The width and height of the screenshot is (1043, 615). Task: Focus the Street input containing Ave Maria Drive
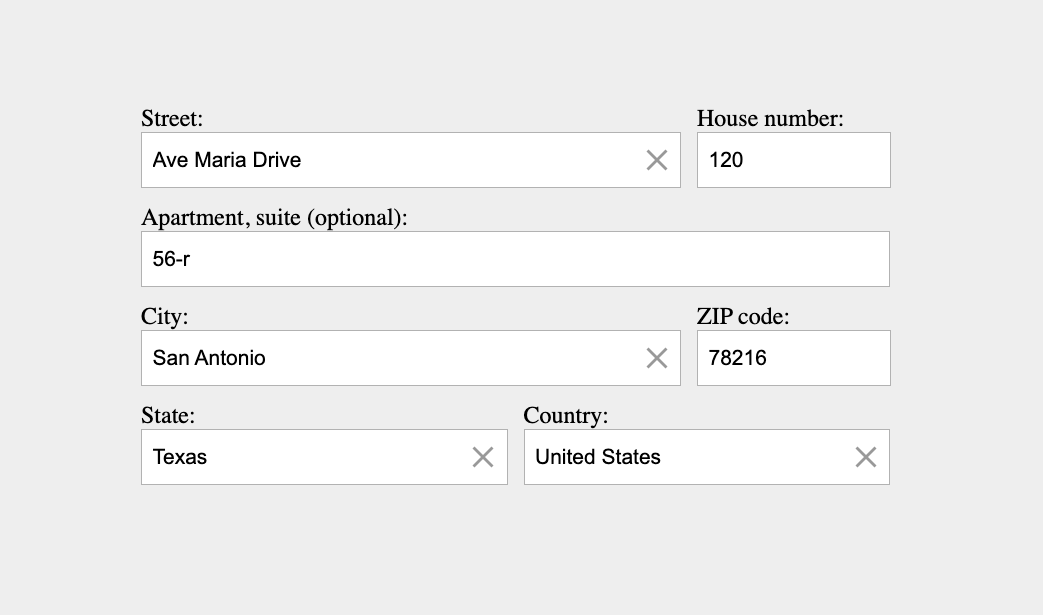[390, 160]
